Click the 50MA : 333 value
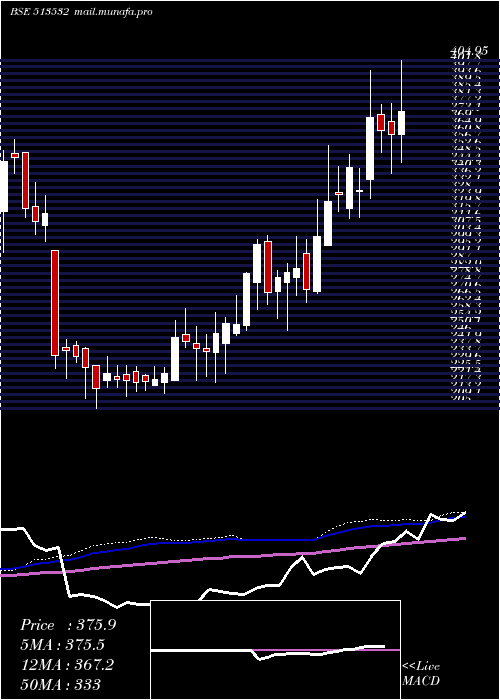The width and height of the screenshot is (500, 700). click(61, 684)
